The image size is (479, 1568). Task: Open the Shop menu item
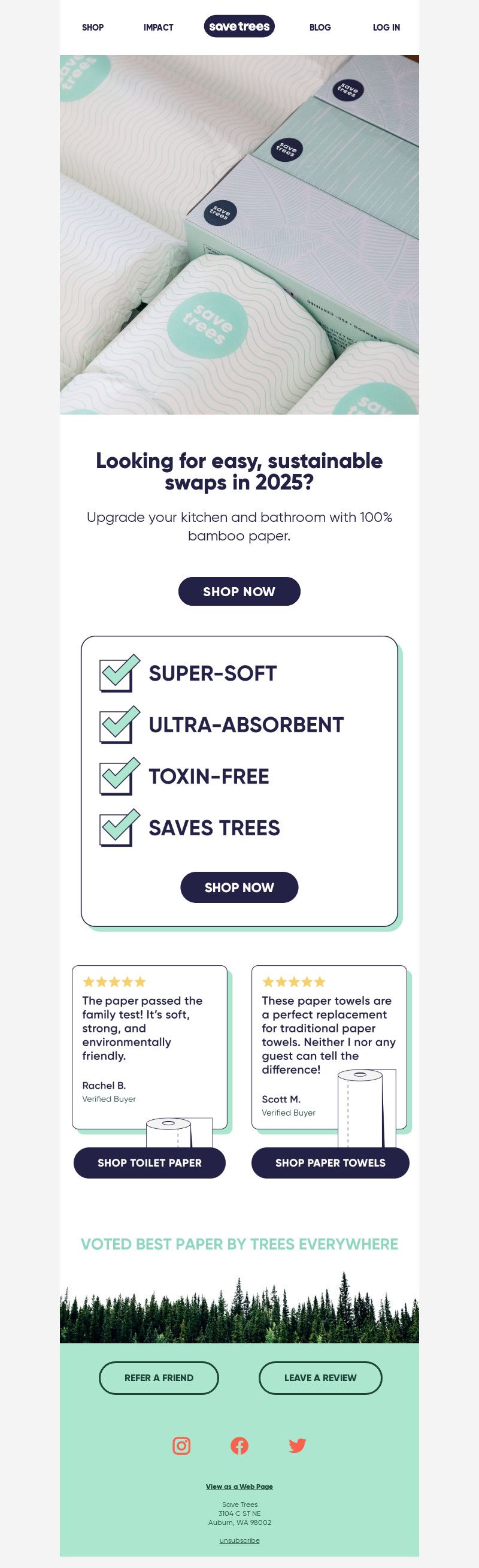point(93,28)
